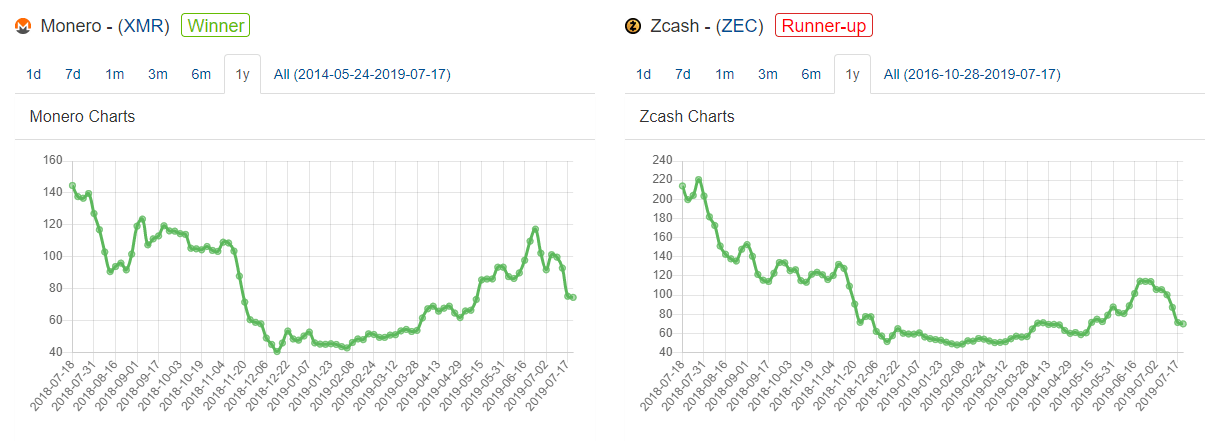Select Monero 3m time range
Image resolution: width=1205 pixels, height=441 pixels.
[x=157, y=74]
